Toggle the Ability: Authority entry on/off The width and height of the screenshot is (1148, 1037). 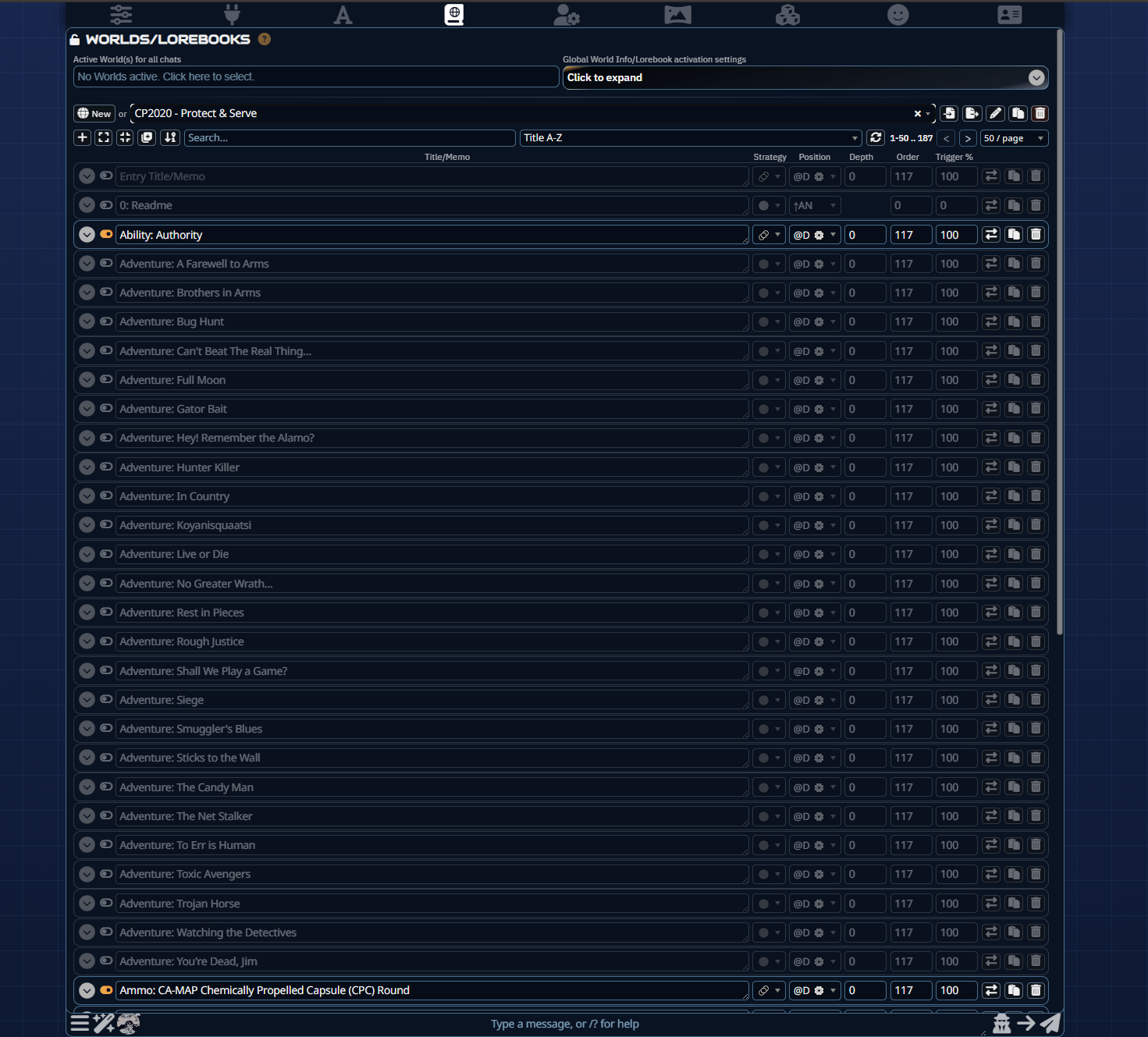pyautogui.click(x=106, y=234)
